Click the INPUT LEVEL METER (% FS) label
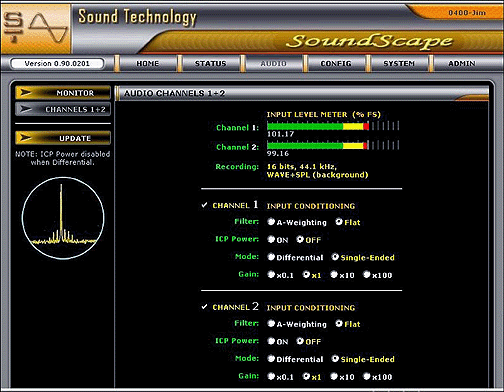Screen dimensions: 504x392 (x=323, y=114)
